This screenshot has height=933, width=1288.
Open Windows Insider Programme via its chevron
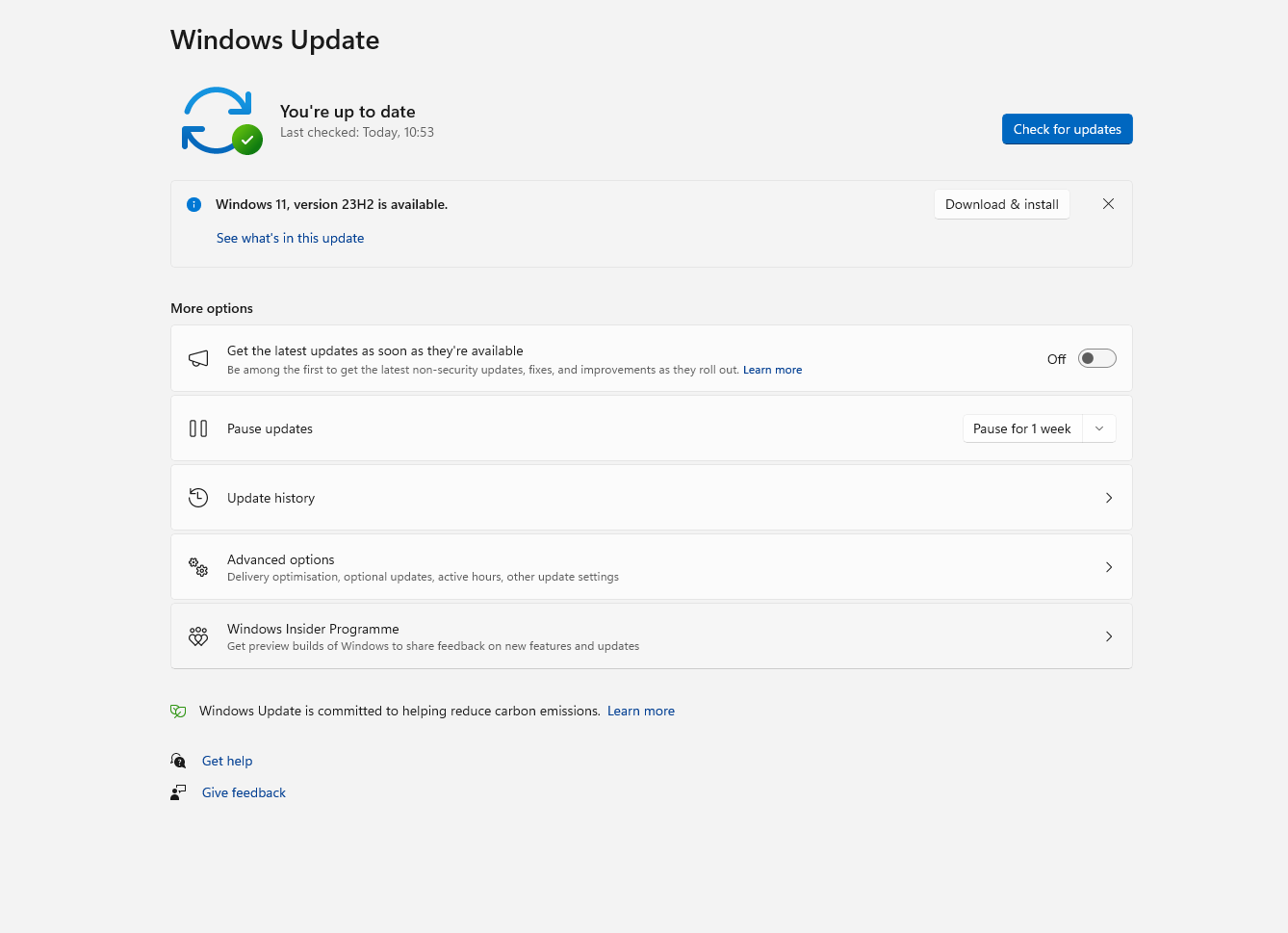point(1109,636)
